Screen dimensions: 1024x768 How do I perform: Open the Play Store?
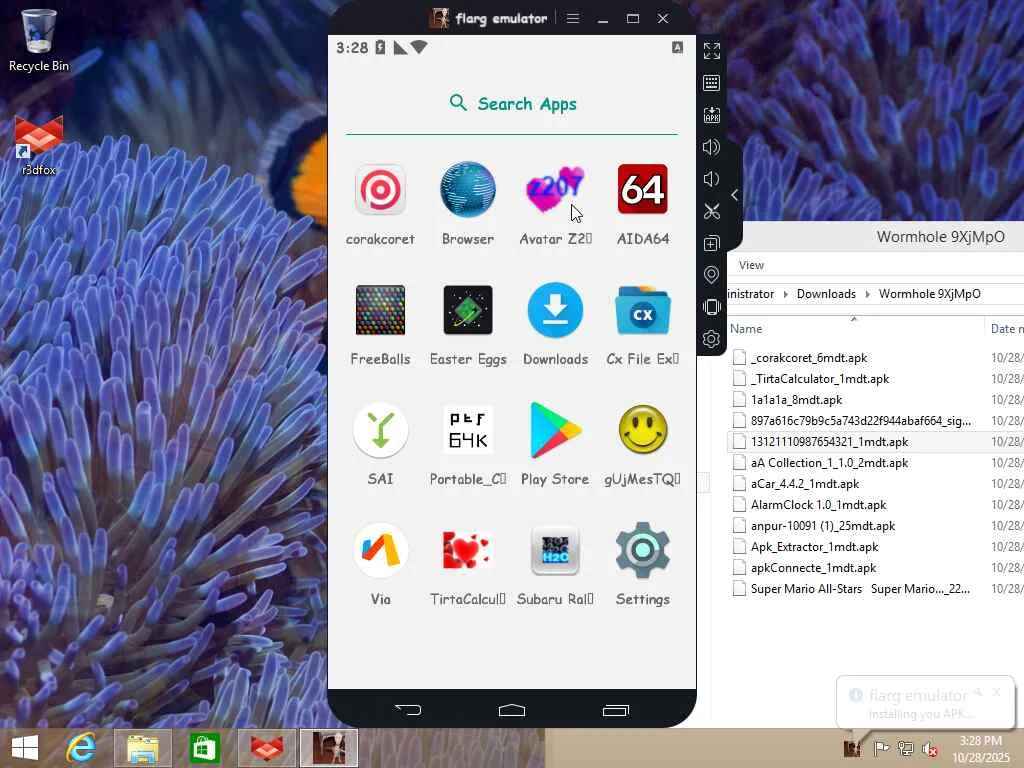click(555, 430)
